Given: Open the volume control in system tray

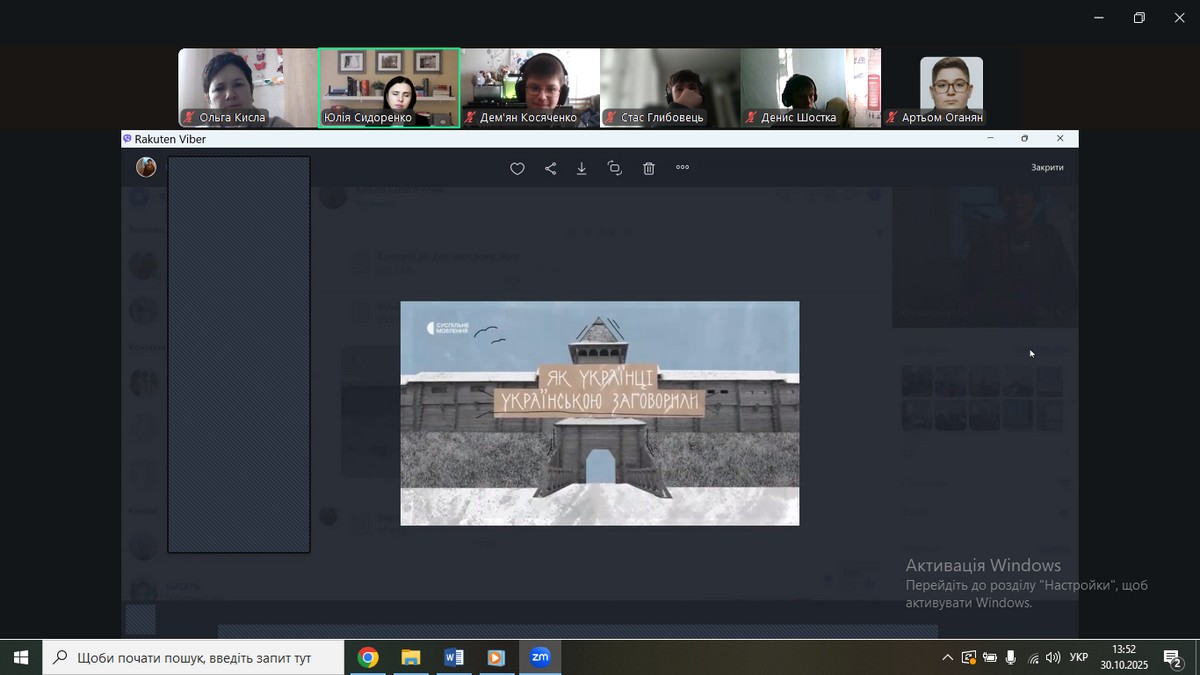Looking at the screenshot, I should pos(1053,658).
